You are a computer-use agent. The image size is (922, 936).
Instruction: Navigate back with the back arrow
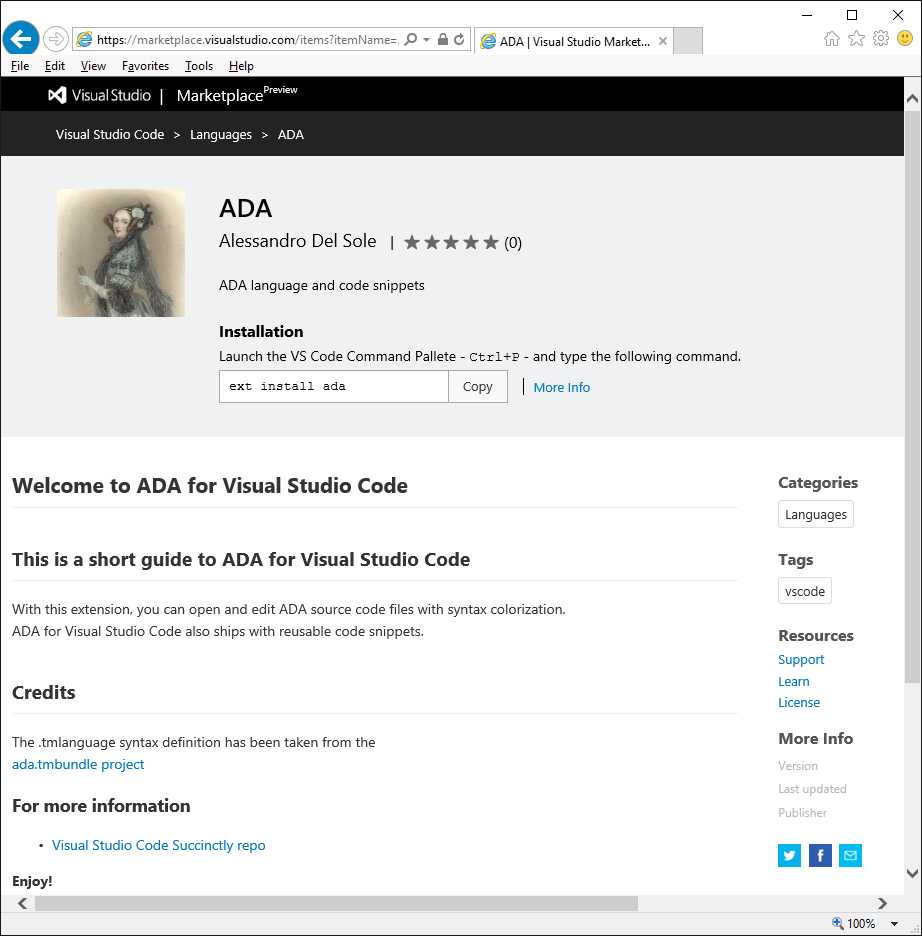click(x=20, y=38)
